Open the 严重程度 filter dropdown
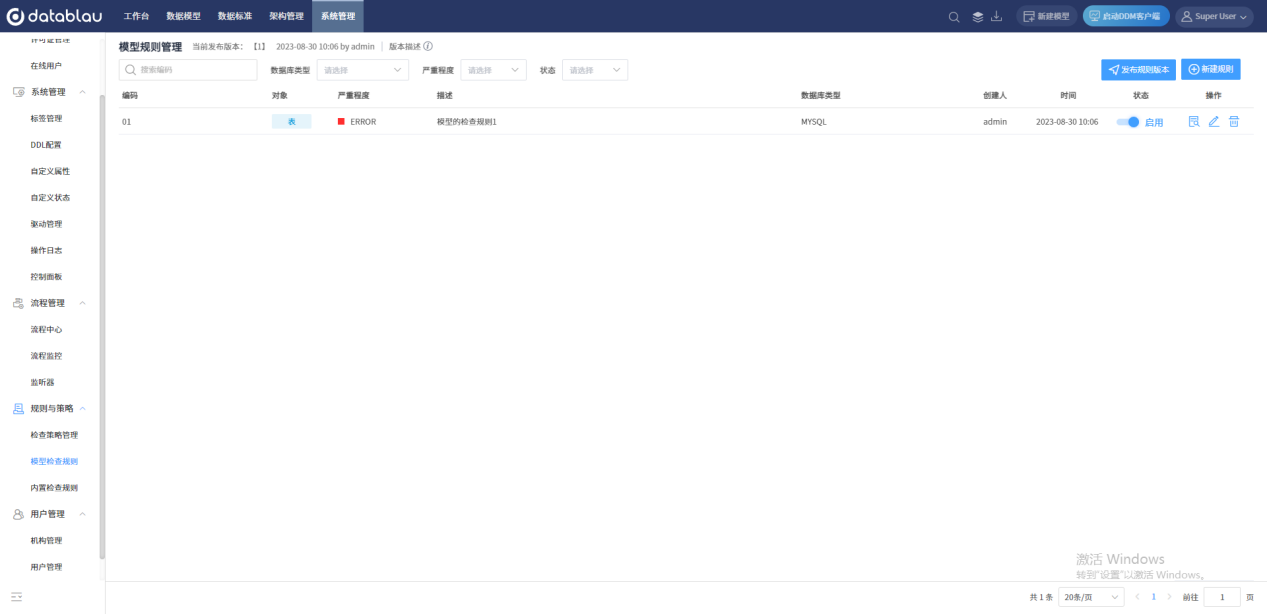The image size is (1267, 614). [x=493, y=70]
